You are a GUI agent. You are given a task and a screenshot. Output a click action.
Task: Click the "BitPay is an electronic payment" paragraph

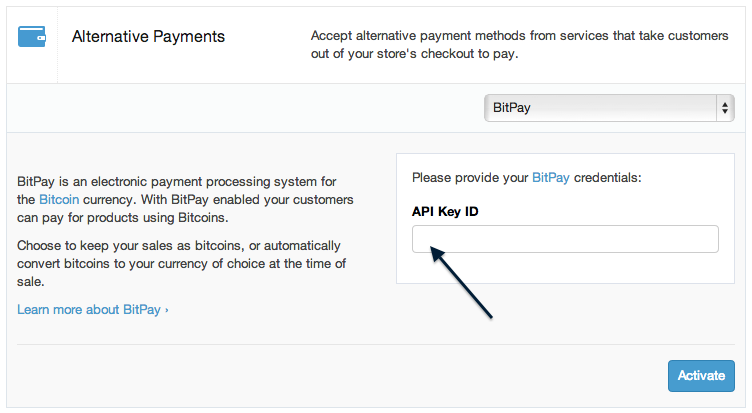185,200
